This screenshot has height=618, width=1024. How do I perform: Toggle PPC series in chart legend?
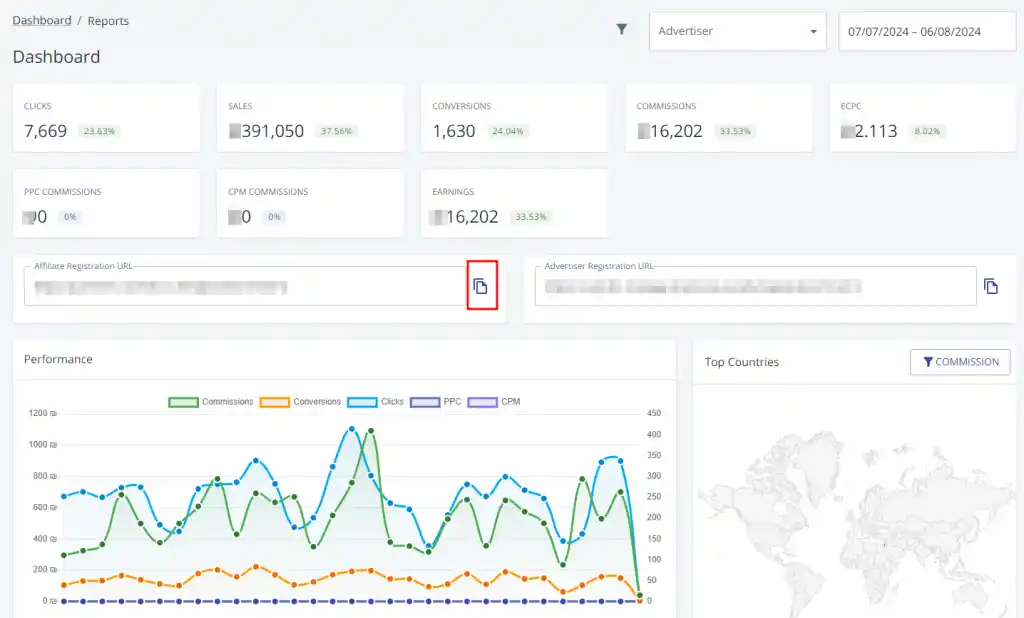(x=436, y=402)
